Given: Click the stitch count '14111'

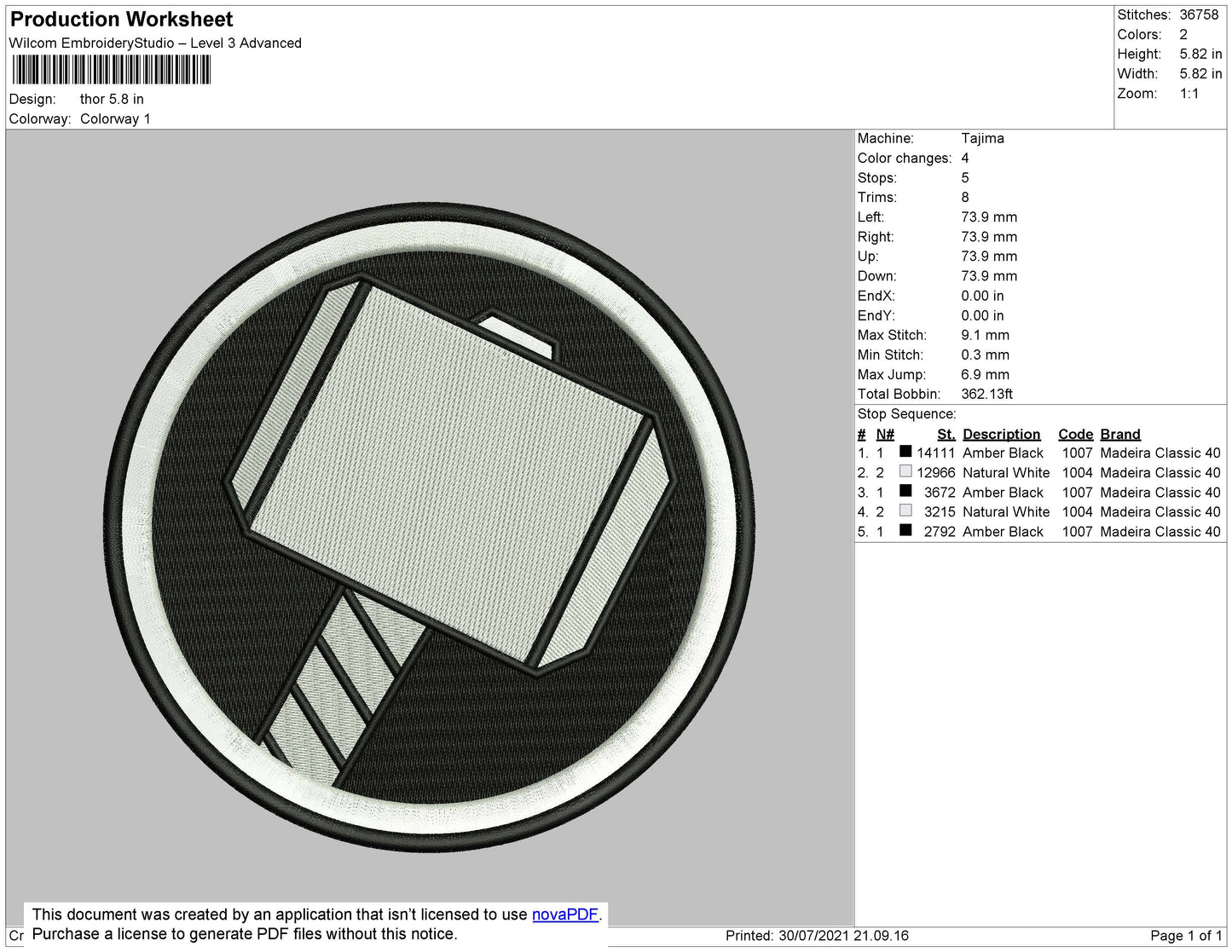Looking at the screenshot, I should point(936,453).
